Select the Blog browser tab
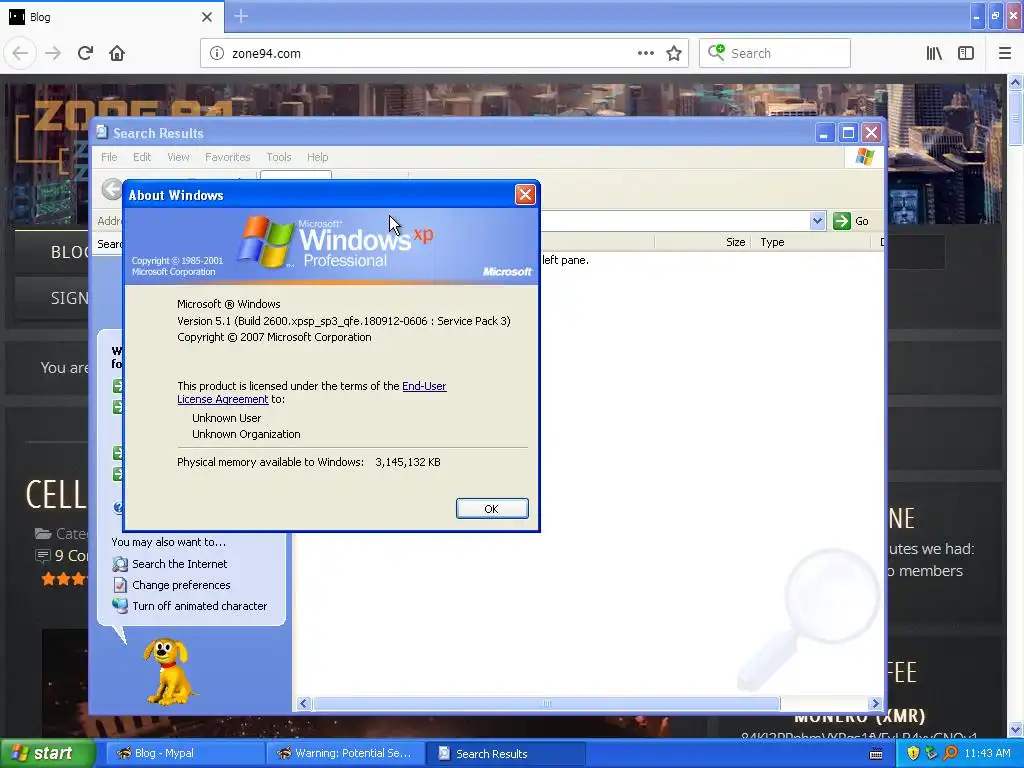Viewport: 1024px width, 768px height. point(111,17)
